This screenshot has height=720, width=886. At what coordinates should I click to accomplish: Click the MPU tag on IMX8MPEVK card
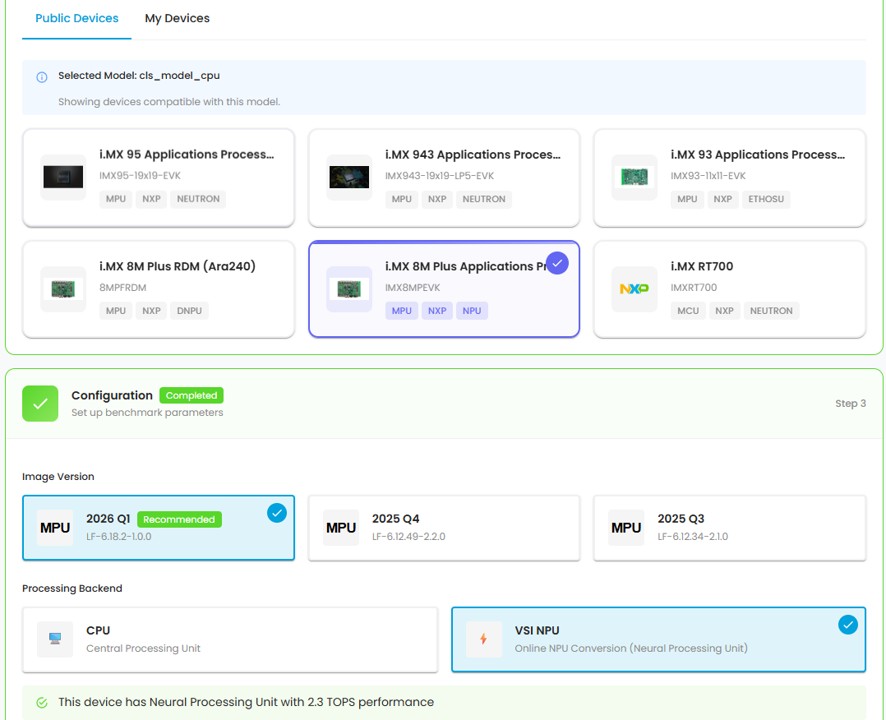pos(402,311)
